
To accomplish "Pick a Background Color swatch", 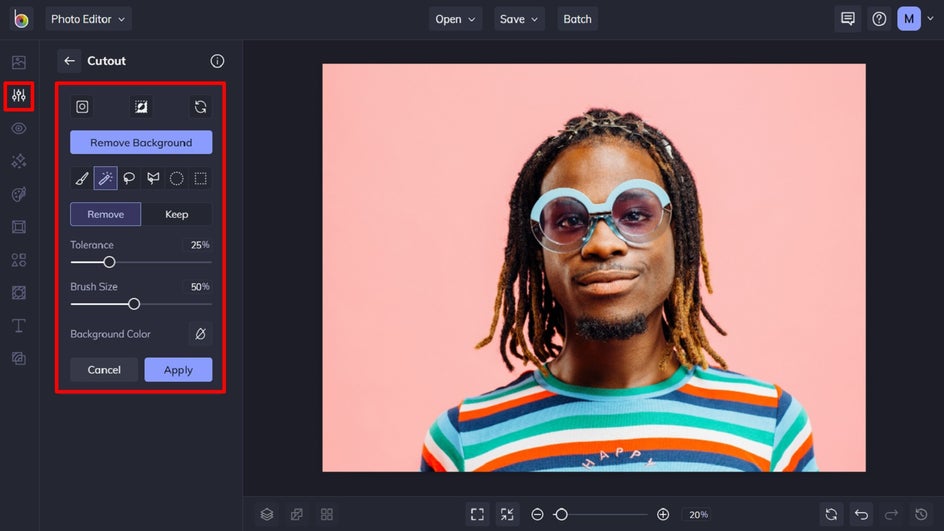I will coord(200,334).
